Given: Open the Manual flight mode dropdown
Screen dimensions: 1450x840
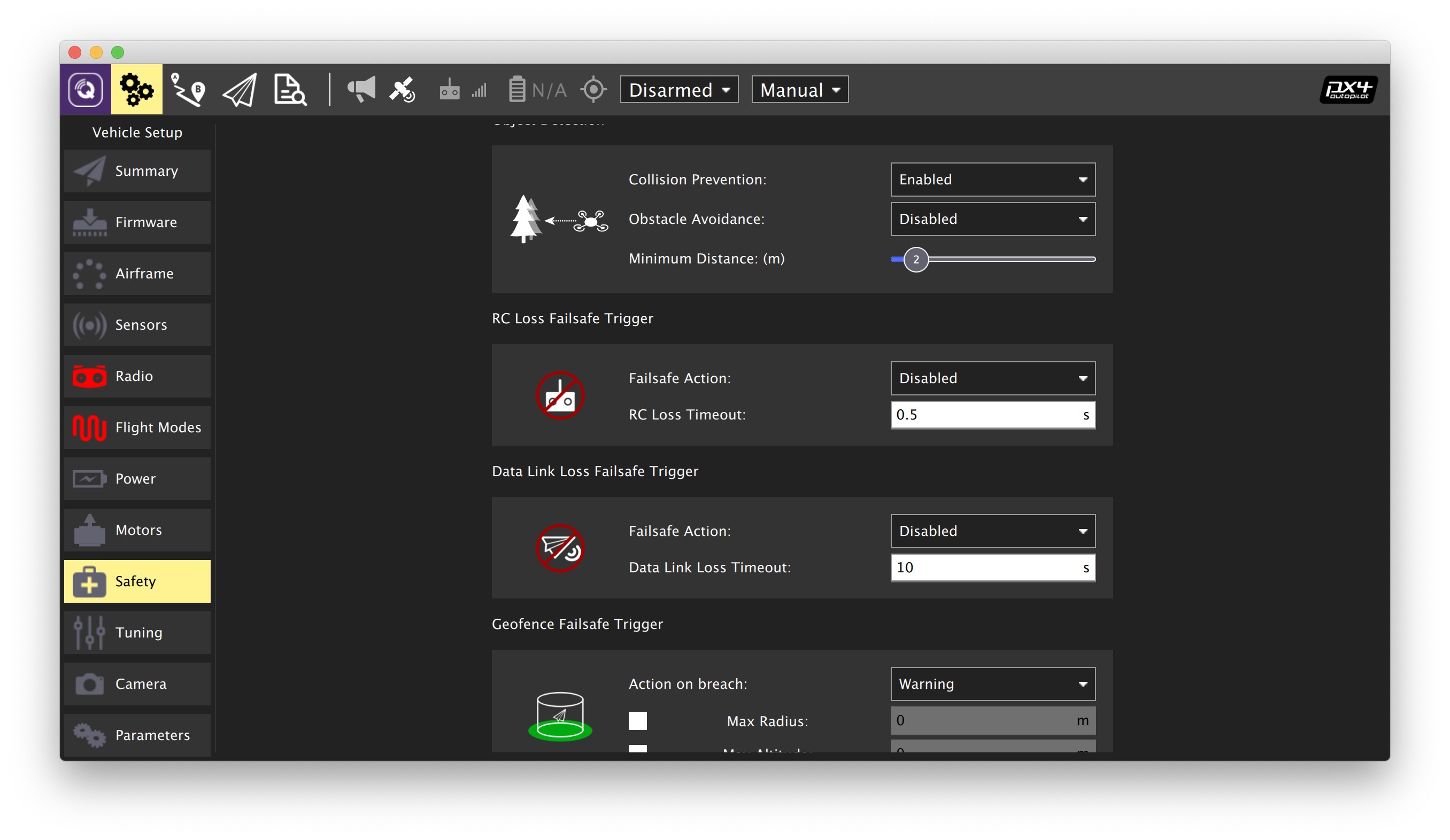Looking at the screenshot, I should coord(799,90).
